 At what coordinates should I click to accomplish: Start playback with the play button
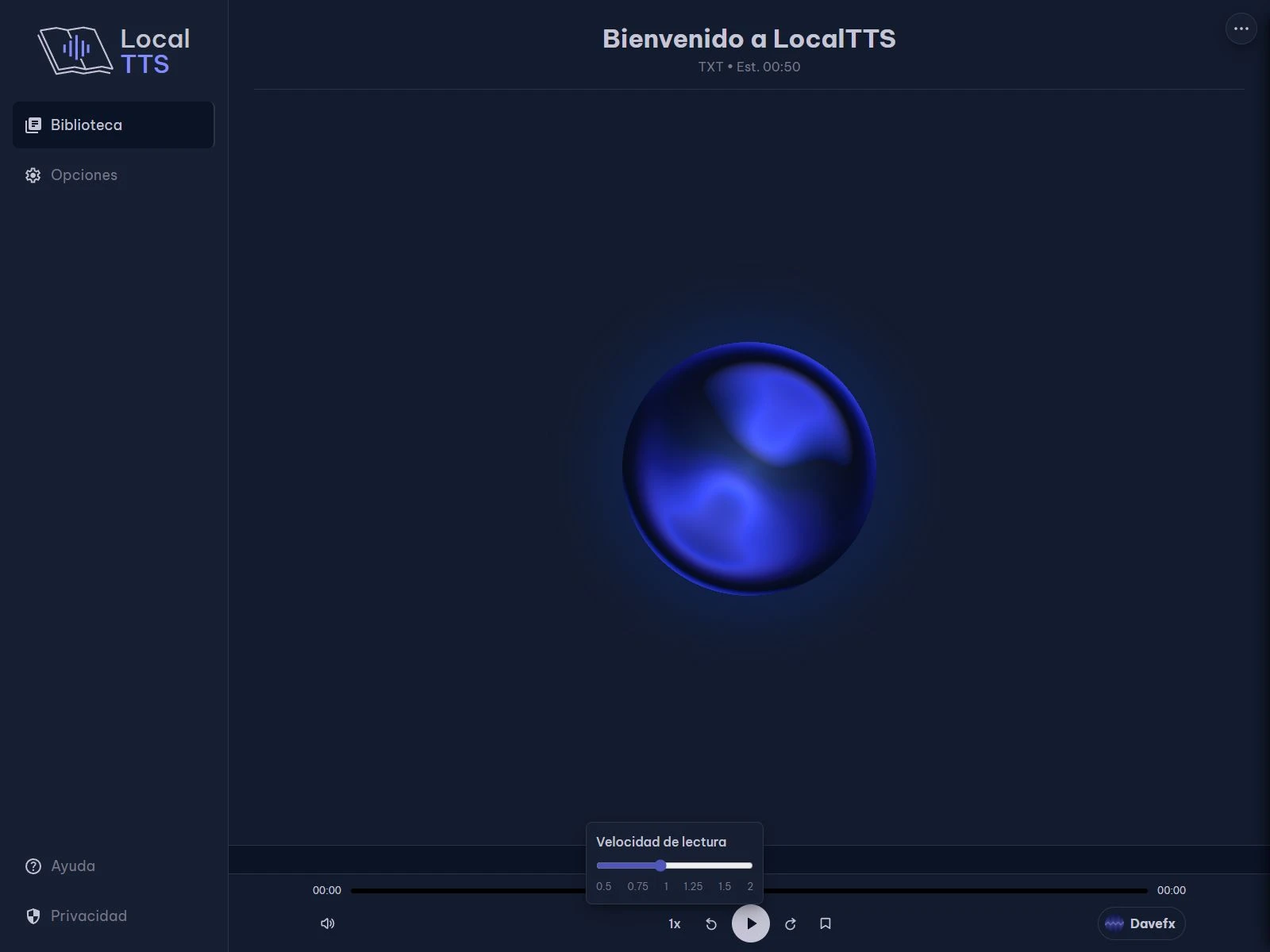751,923
